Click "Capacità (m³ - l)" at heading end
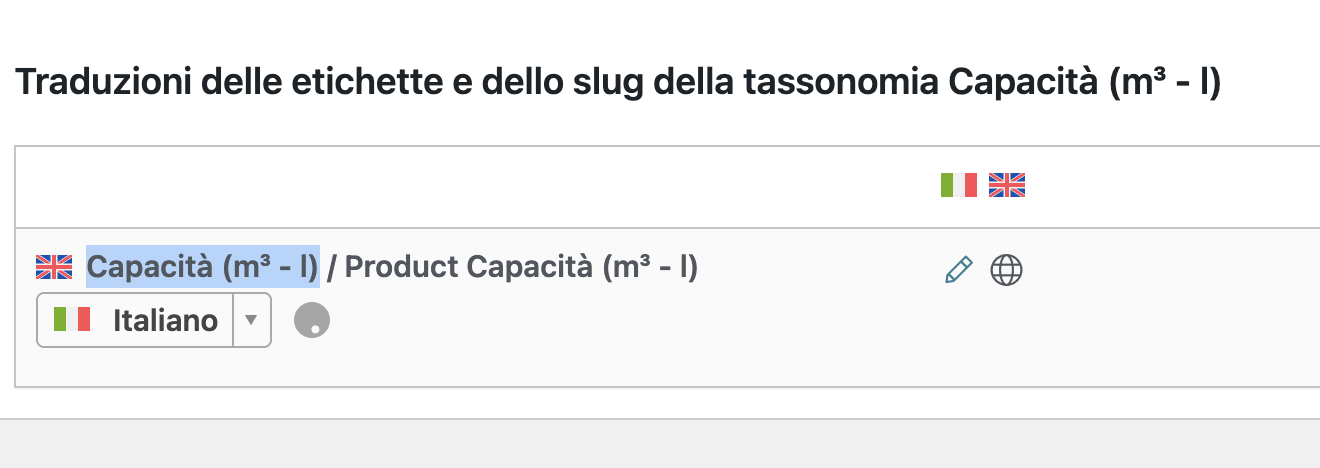The height and width of the screenshot is (468, 1320). tap(1084, 83)
